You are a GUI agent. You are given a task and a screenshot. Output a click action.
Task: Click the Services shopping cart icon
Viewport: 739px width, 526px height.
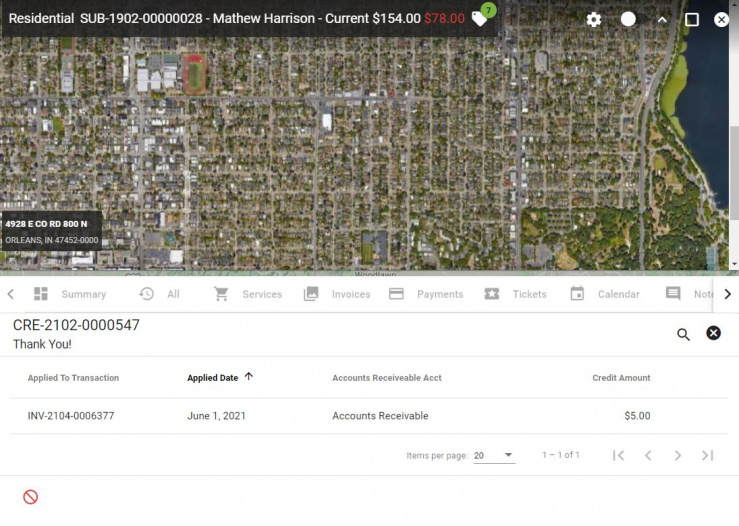(221, 294)
